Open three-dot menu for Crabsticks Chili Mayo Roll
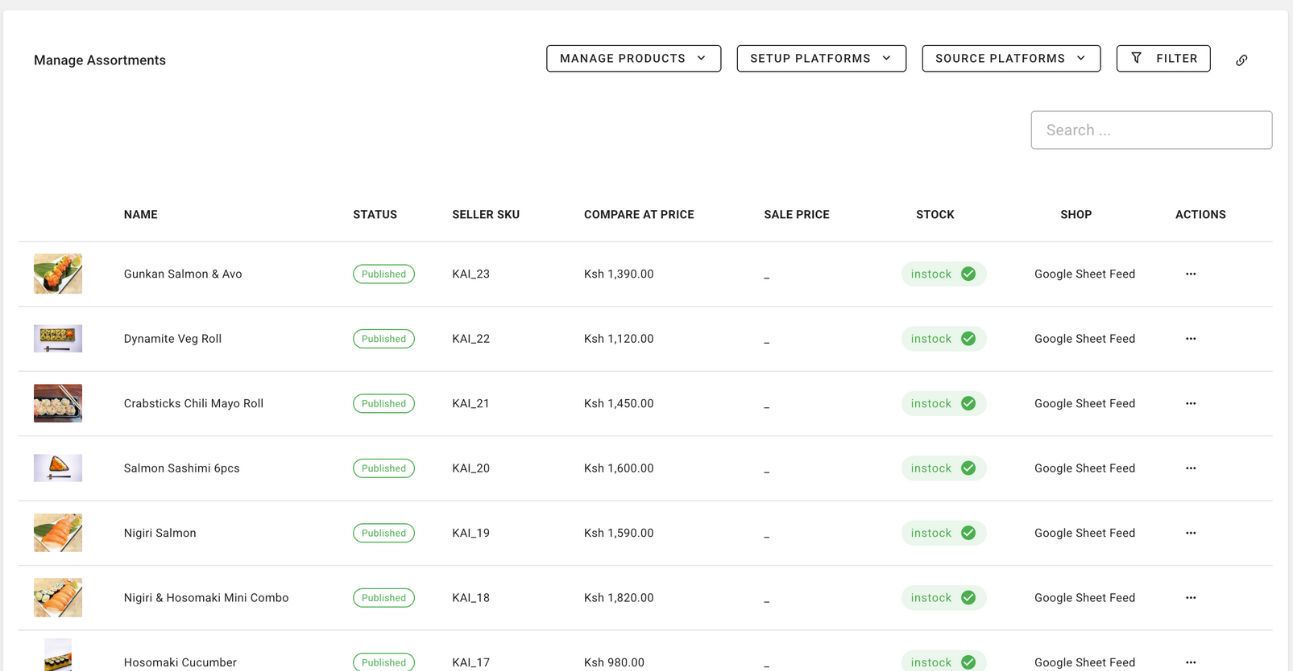The height and width of the screenshot is (671, 1293). tap(1190, 404)
